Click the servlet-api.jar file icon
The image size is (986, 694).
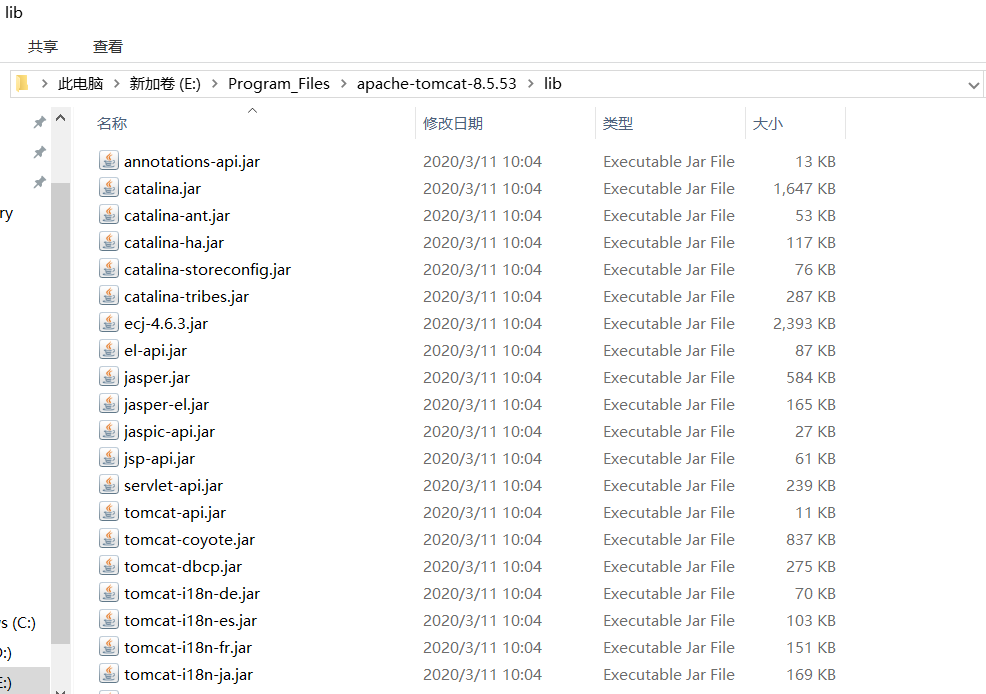coord(109,485)
